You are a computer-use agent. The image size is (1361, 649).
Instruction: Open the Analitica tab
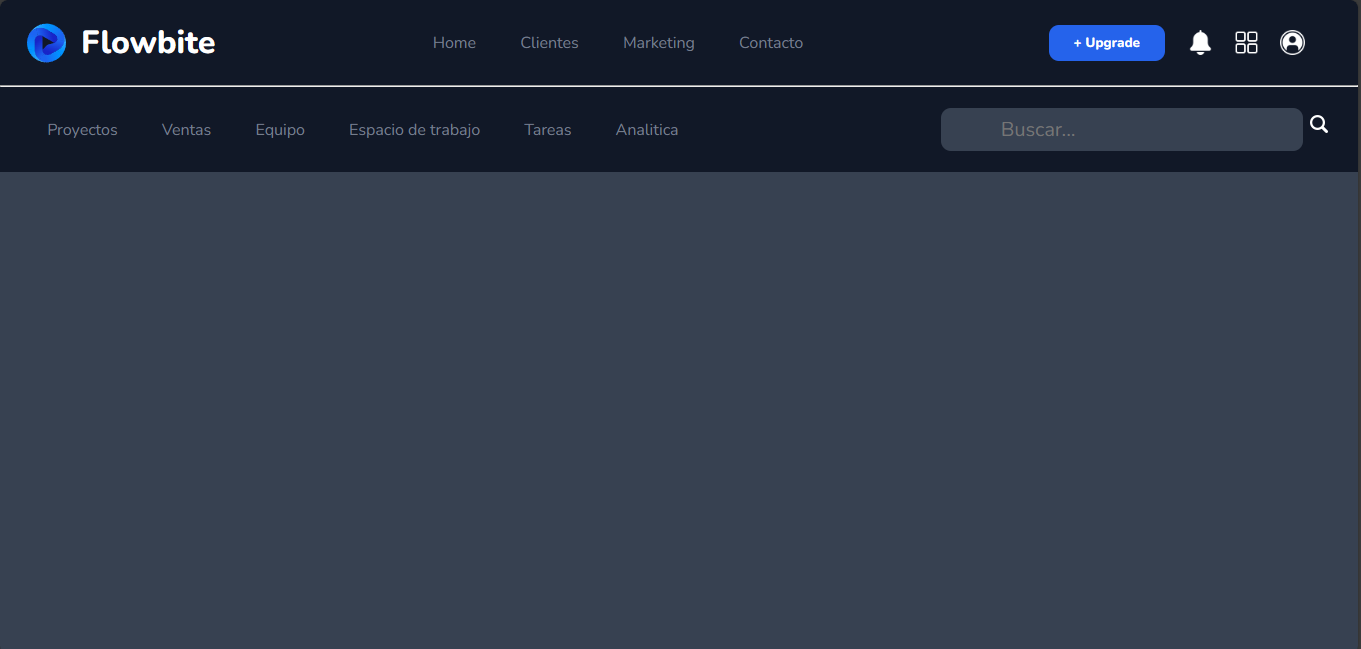(x=646, y=129)
